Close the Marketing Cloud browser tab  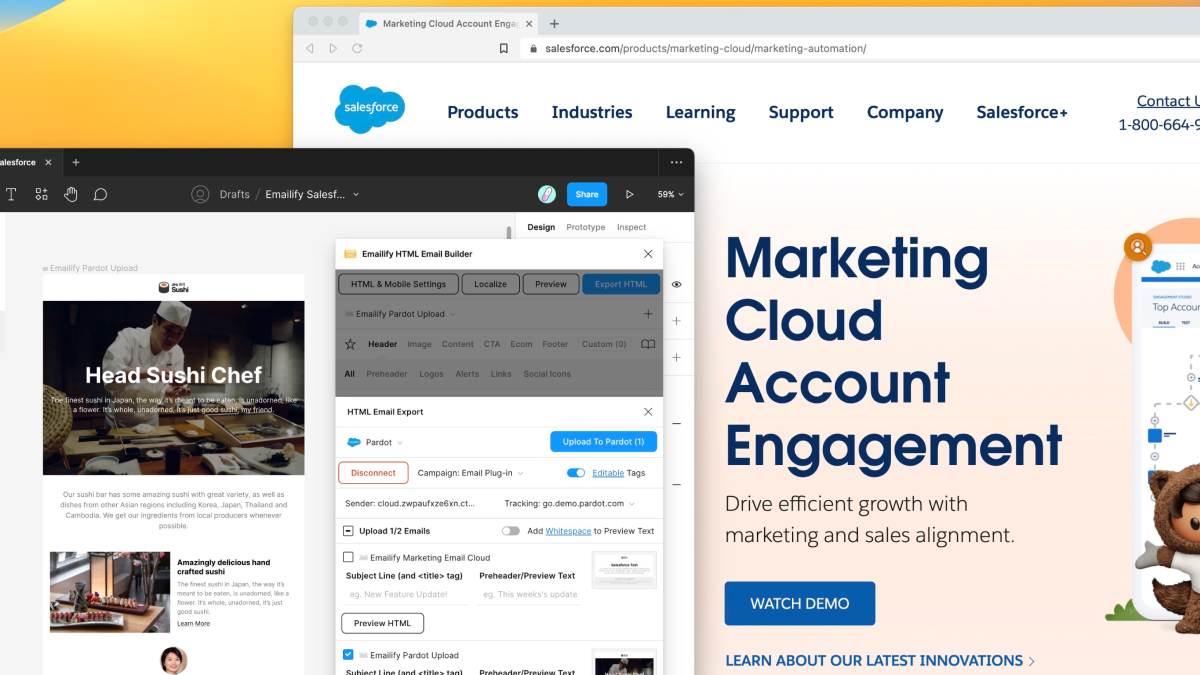coord(529,23)
